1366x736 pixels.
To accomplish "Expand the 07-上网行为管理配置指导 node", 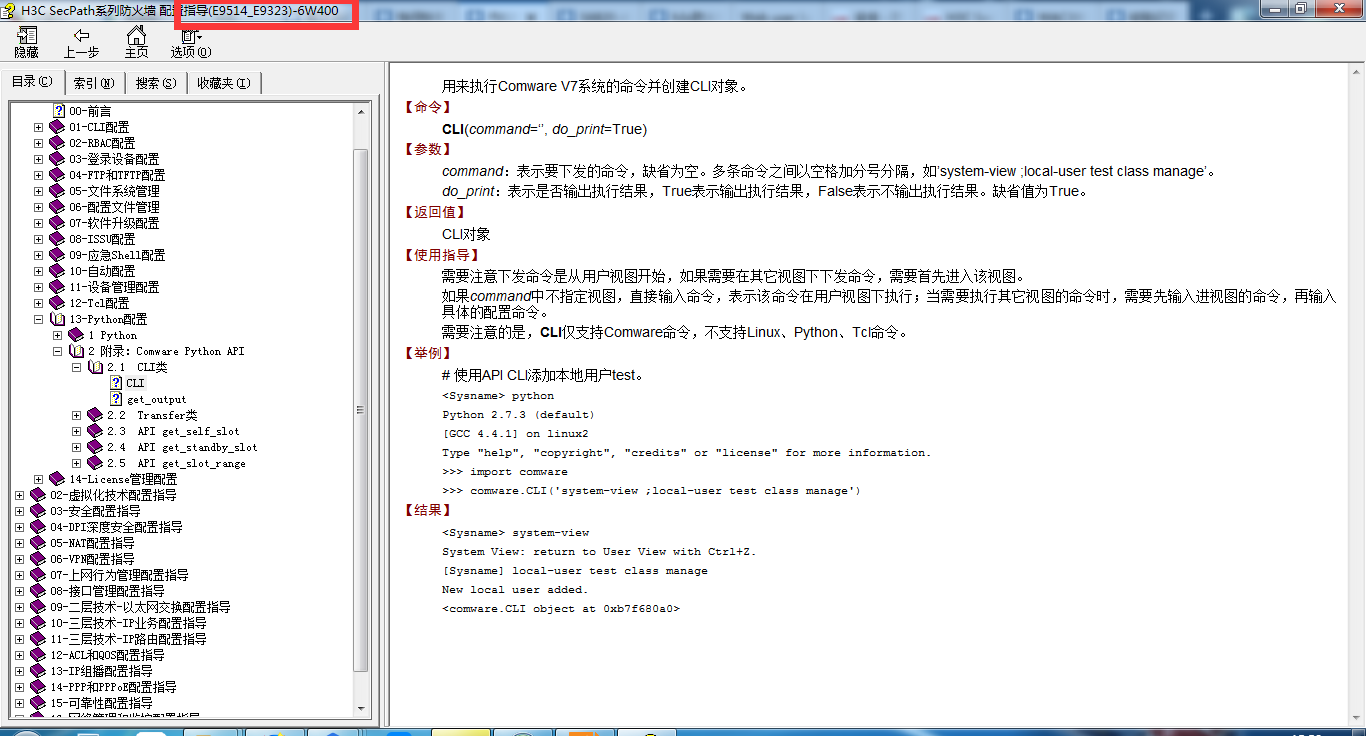I will point(20,575).
